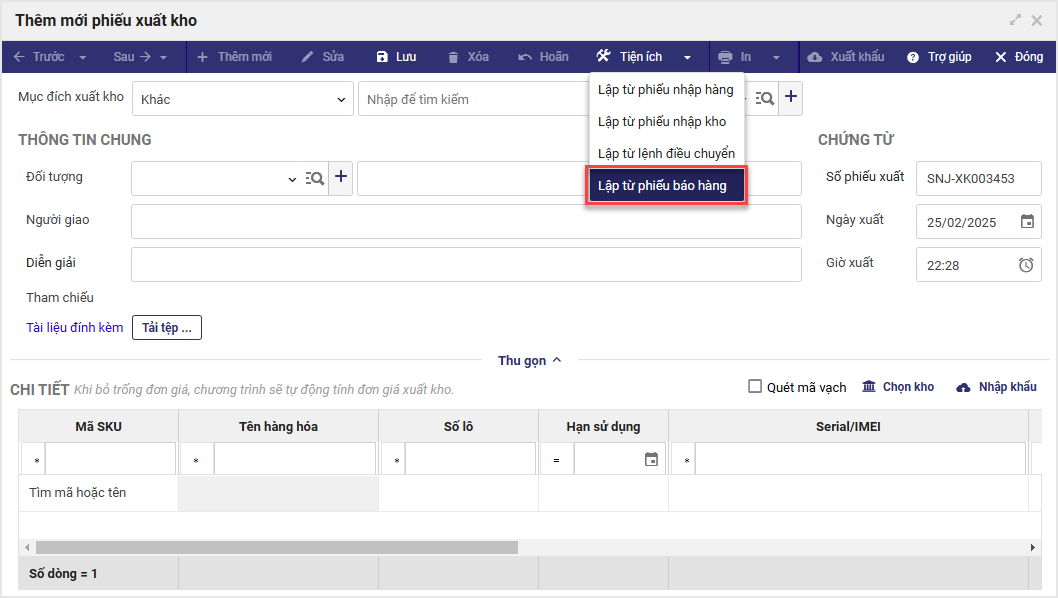Click the scrollbar right arrow
The image size is (1058, 598).
1032,547
